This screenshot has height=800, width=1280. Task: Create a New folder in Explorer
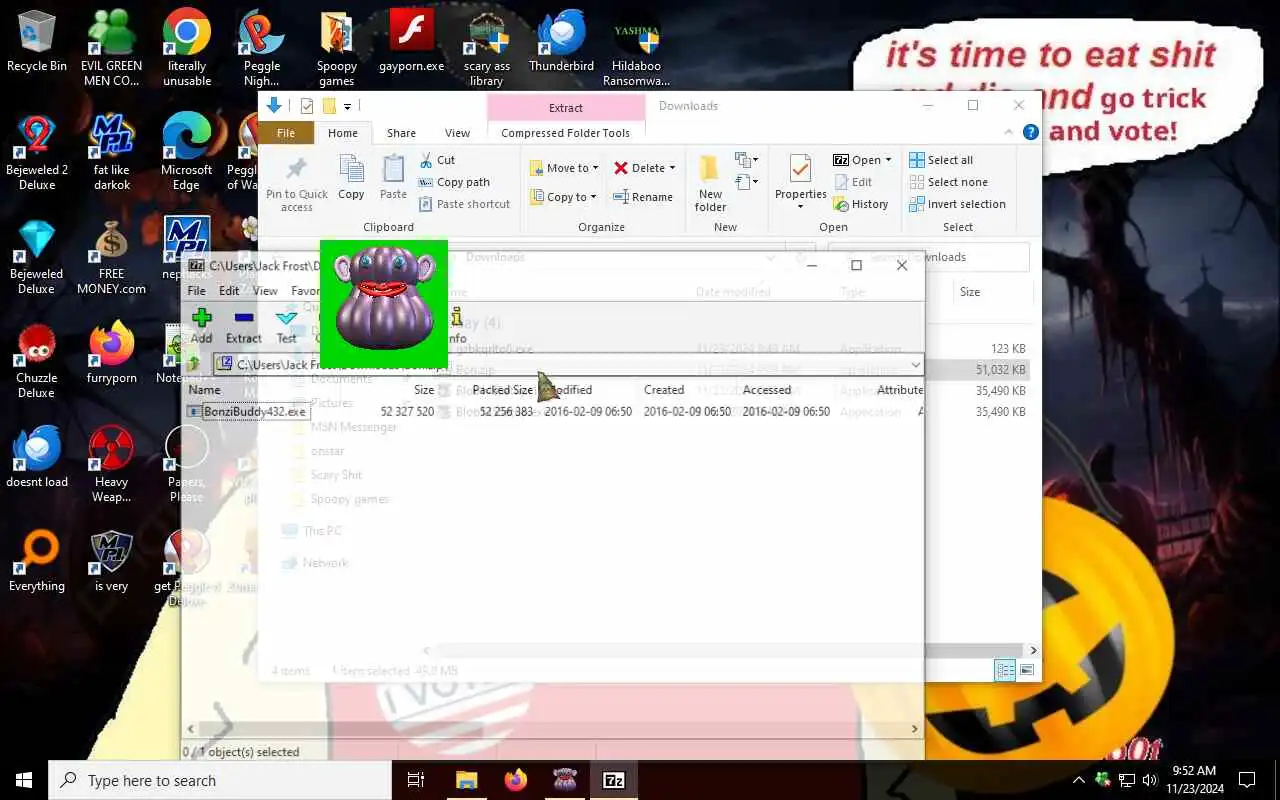point(711,184)
